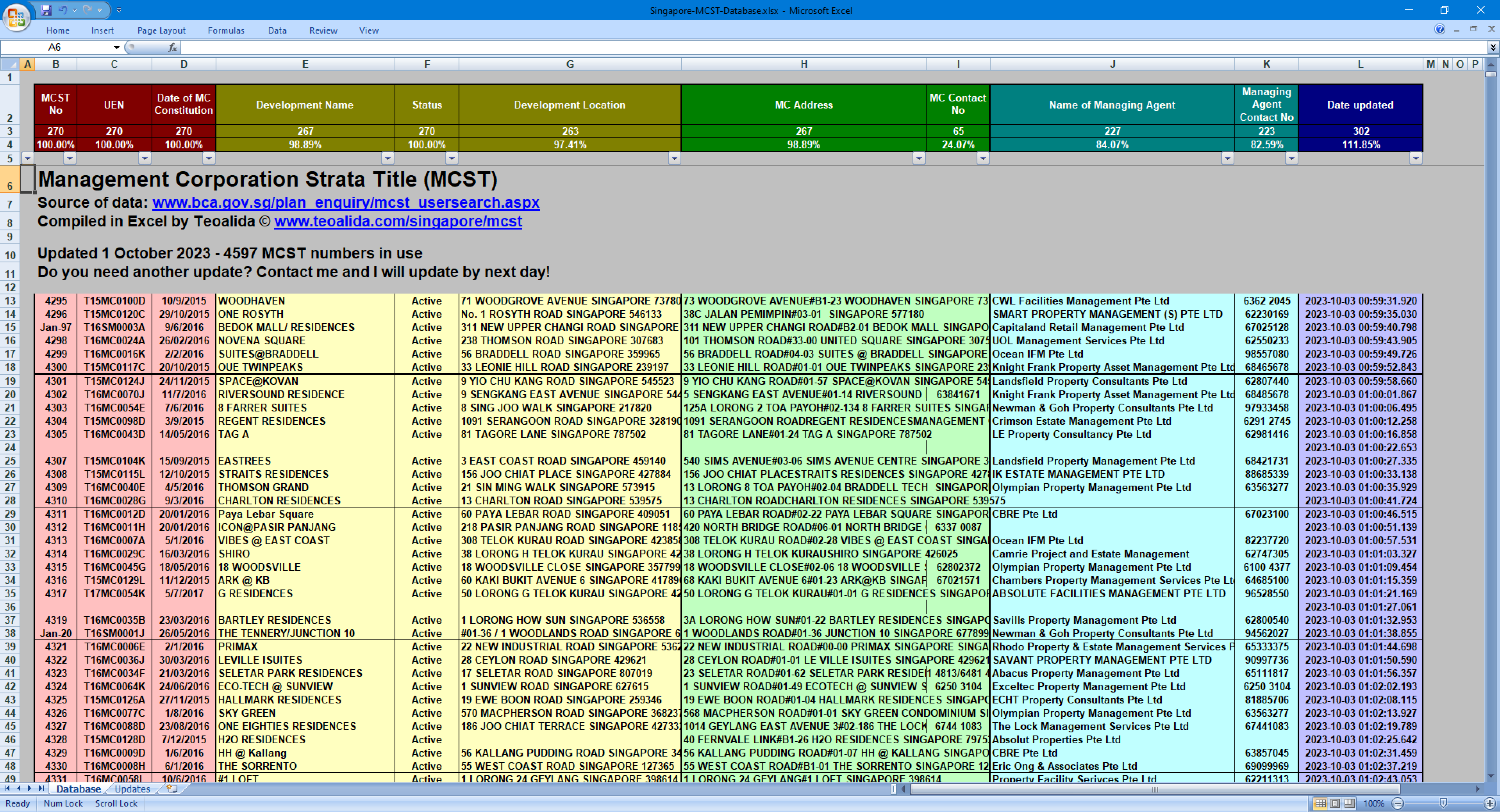Open the View ribbon tab

369,30
